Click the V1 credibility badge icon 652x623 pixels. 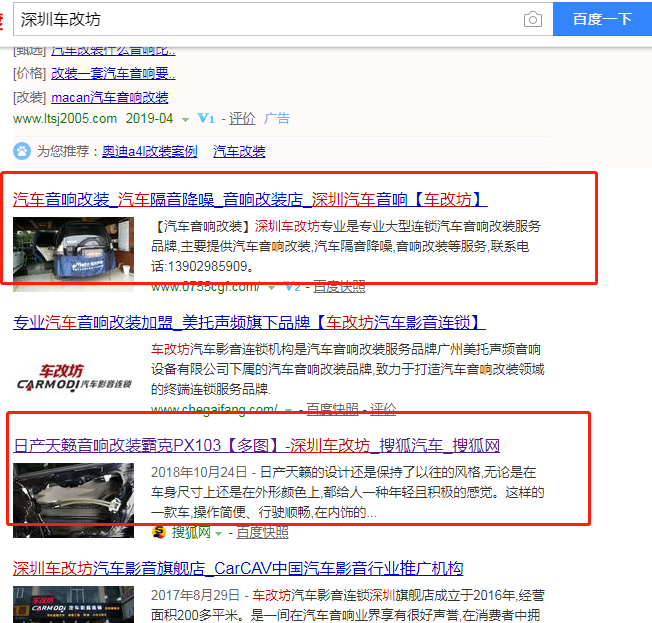205,119
